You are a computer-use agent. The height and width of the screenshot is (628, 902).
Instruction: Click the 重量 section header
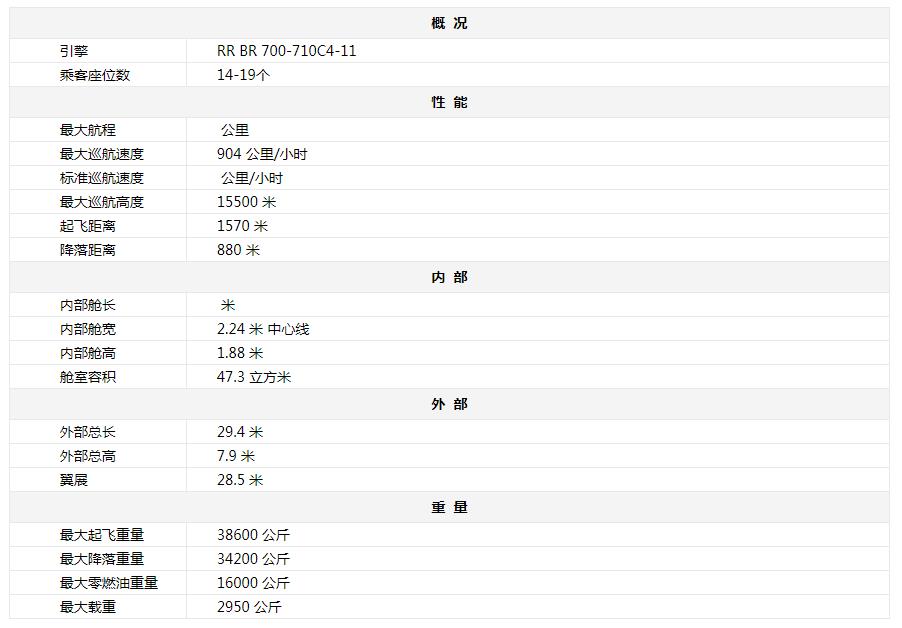click(x=449, y=507)
